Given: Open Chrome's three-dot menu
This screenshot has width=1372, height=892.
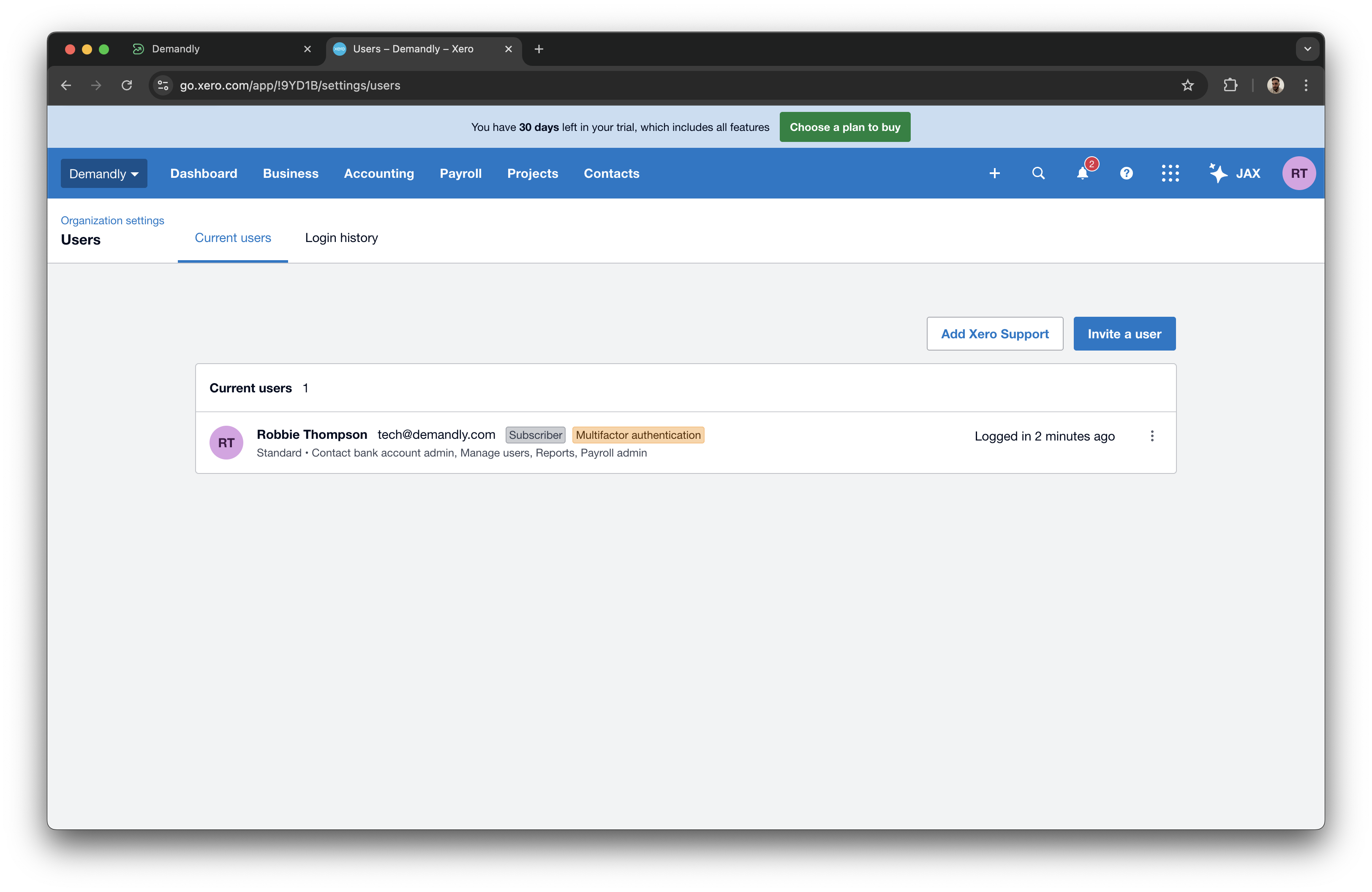Looking at the screenshot, I should 1306,85.
